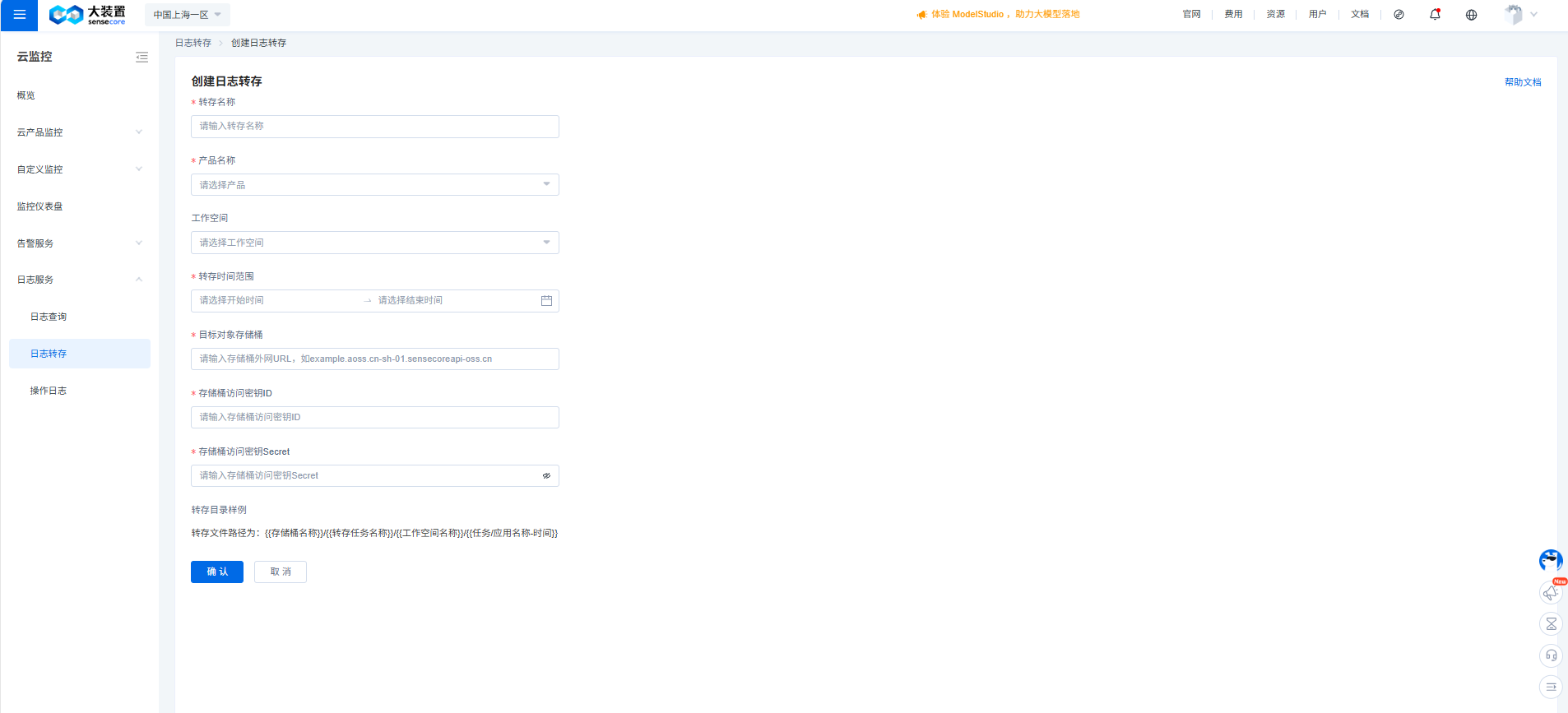The image size is (1568, 713).
Task: Open the 中国上海一区 region selector
Action: pyautogui.click(x=187, y=15)
